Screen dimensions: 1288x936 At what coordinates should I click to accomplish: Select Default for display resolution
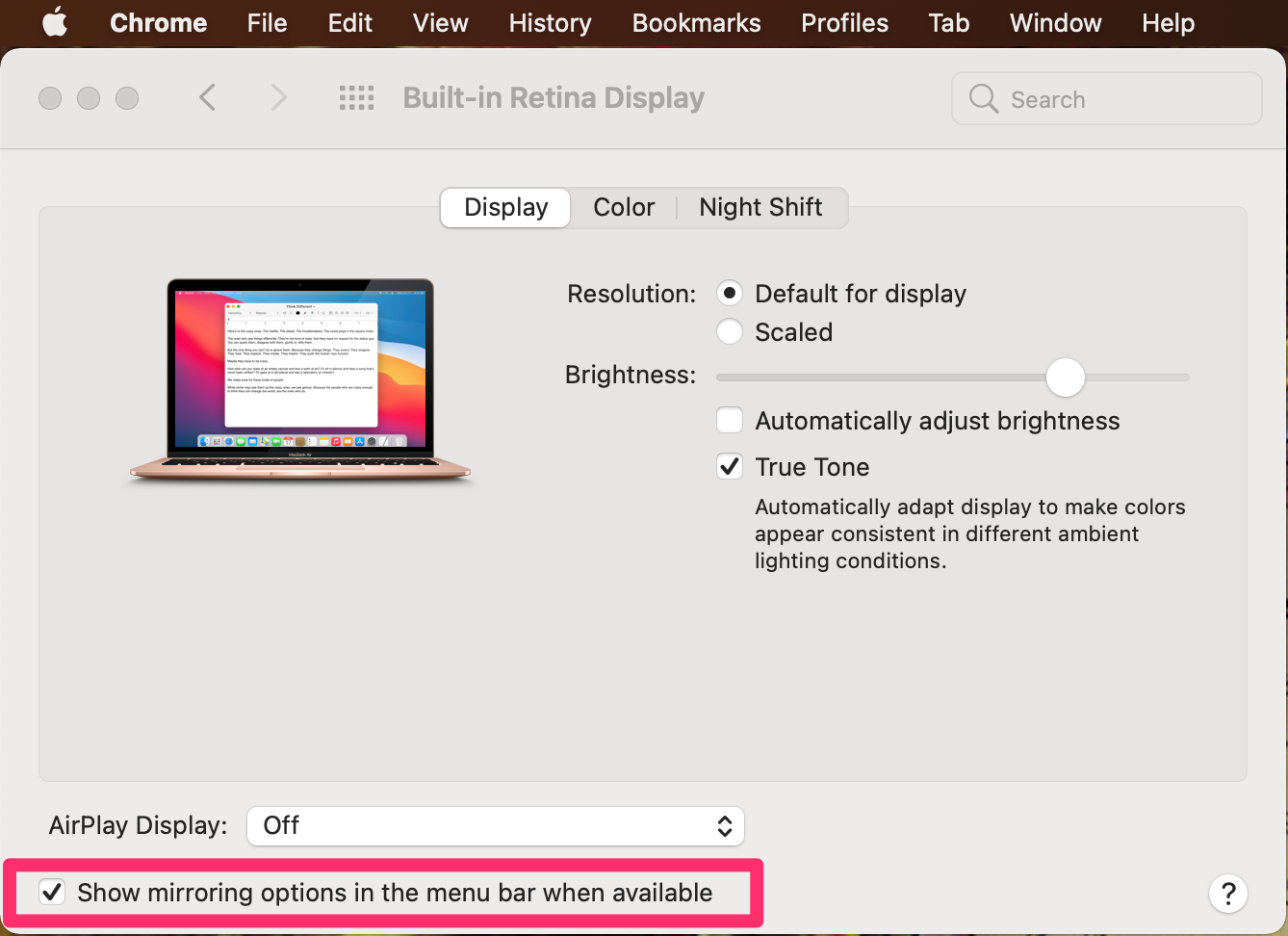pos(730,294)
